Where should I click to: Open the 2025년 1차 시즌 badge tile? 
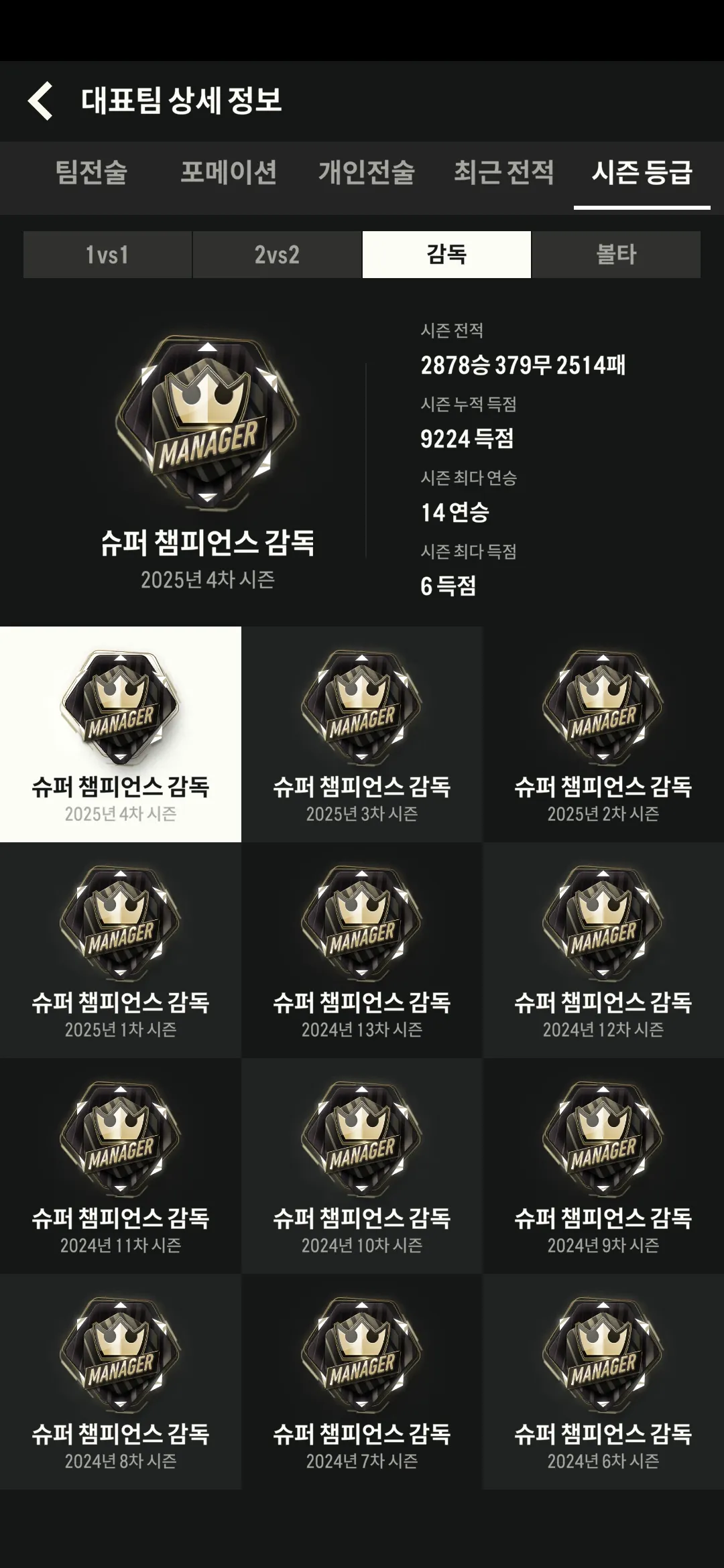(121, 950)
